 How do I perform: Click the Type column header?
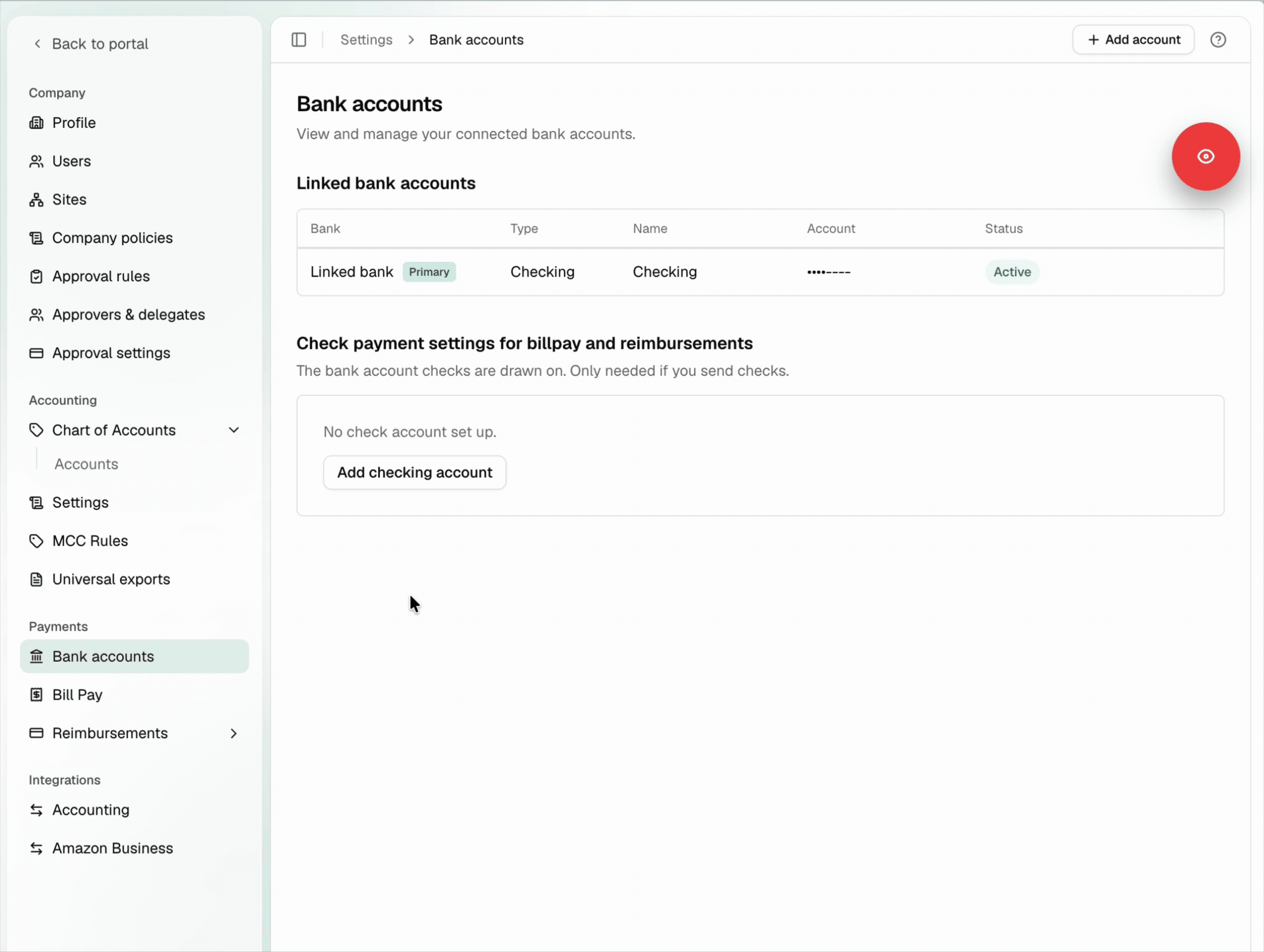(524, 229)
